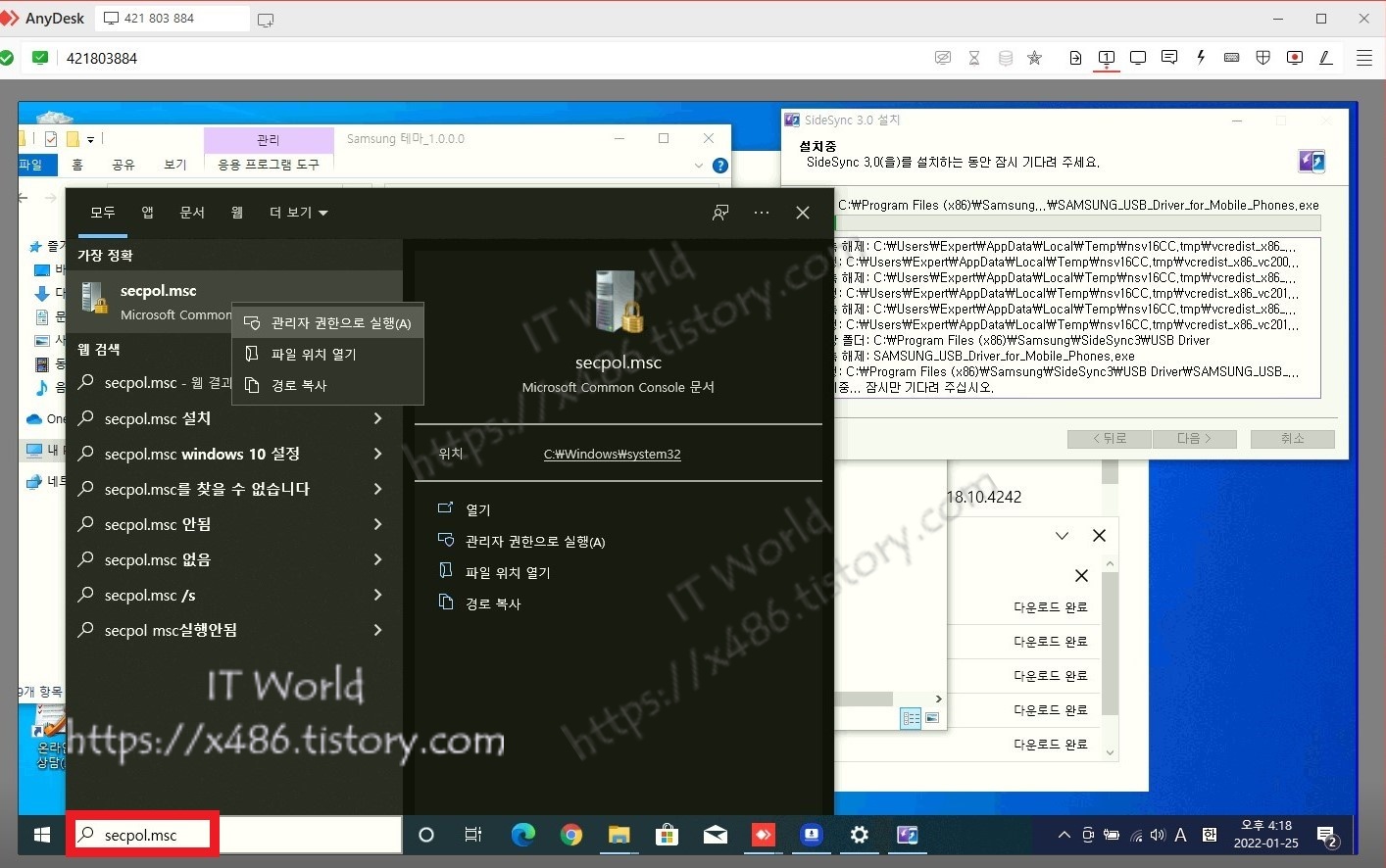Switch to the 앱 search filter tab
Screen dimensions: 1386x868
pos(147,213)
